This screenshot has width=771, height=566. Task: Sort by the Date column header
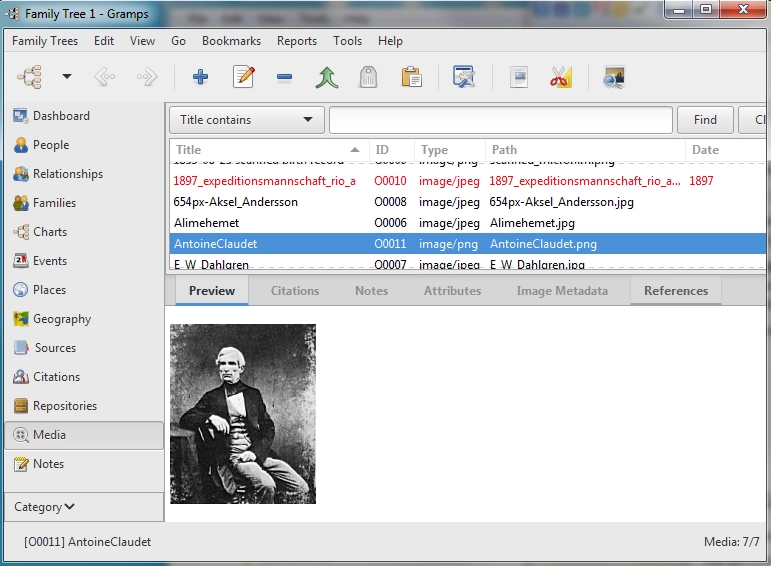tap(725, 150)
